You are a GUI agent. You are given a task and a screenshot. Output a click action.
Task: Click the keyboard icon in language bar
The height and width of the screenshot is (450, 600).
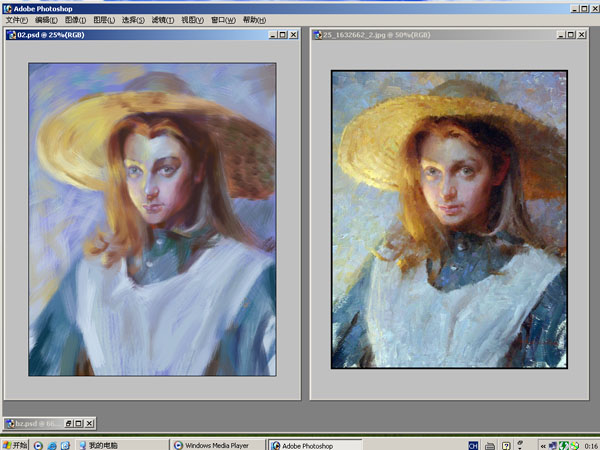tap(490, 445)
